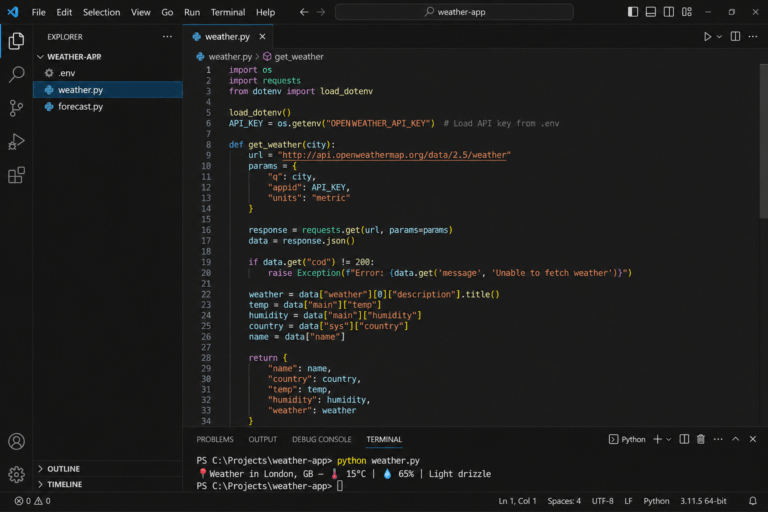Select language mode Python in status bar
This screenshot has height=512, width=768.
click(656, 501)
